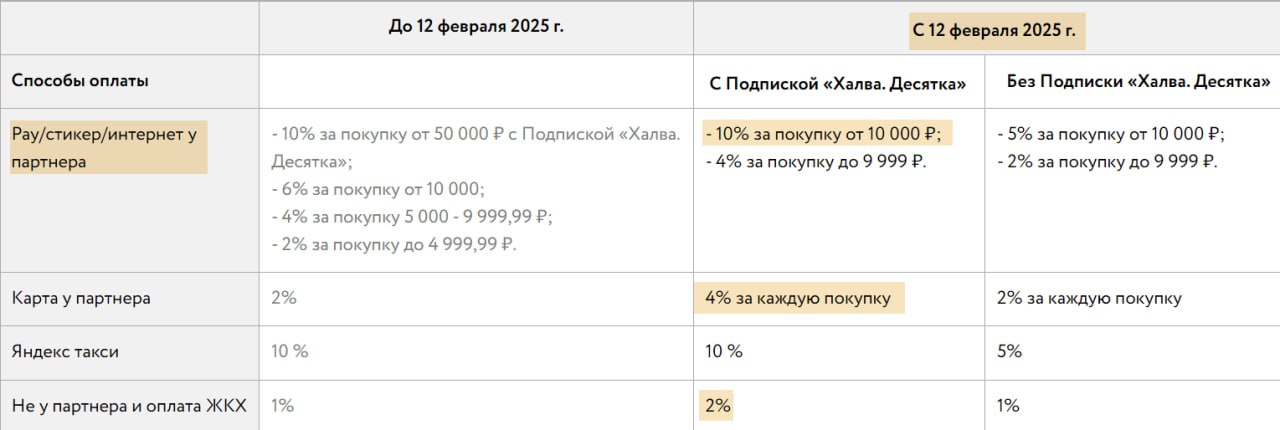Click highlighted "10% за покупку от 10 000 ₽" text

(823, 135)
